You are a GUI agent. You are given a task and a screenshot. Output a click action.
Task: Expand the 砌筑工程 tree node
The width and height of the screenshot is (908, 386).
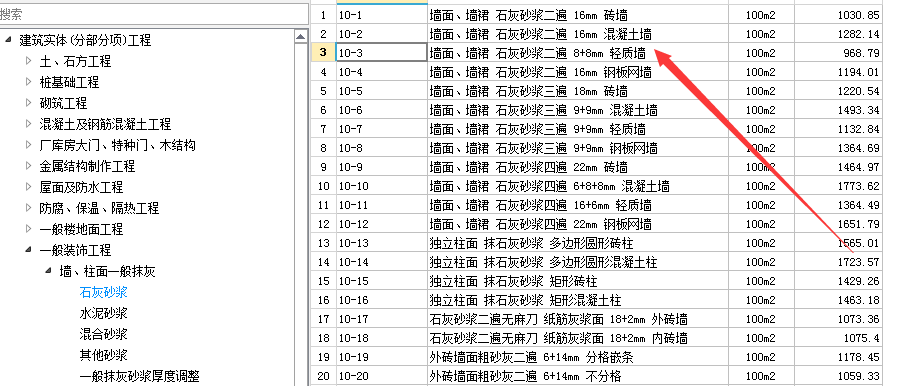click(28, 102)
